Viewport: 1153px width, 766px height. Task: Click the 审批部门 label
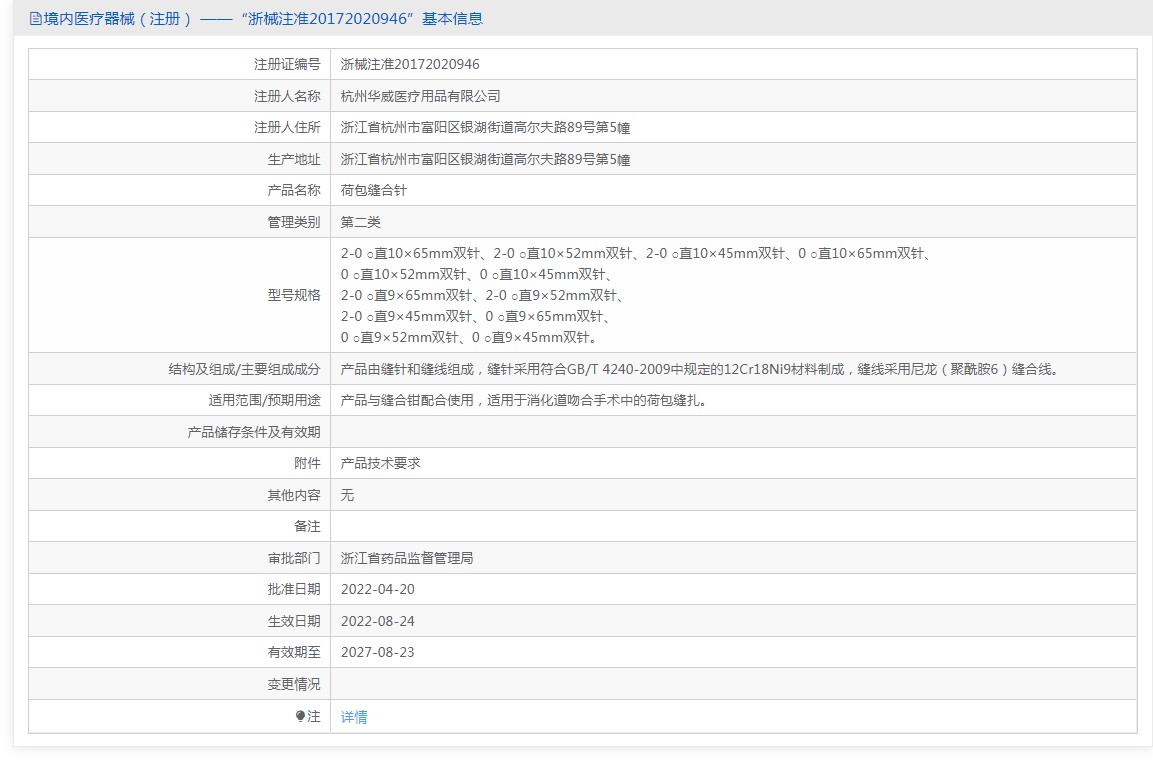294,559
